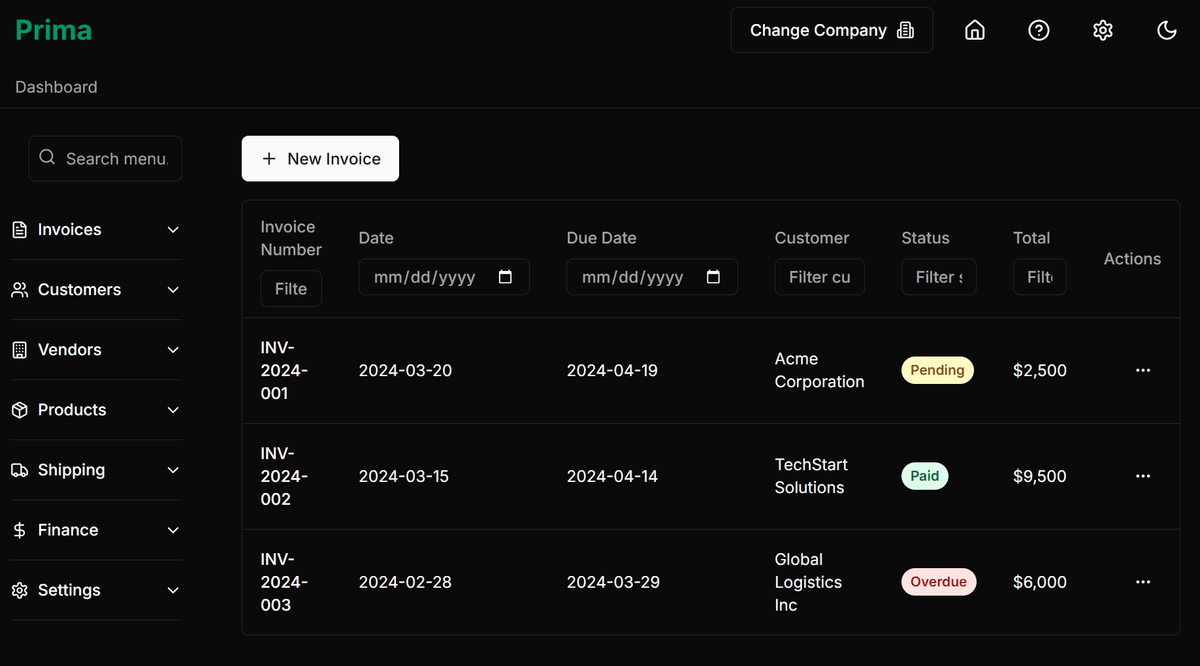Expand the sidebar Settings menu chevron

coord(173,590)
